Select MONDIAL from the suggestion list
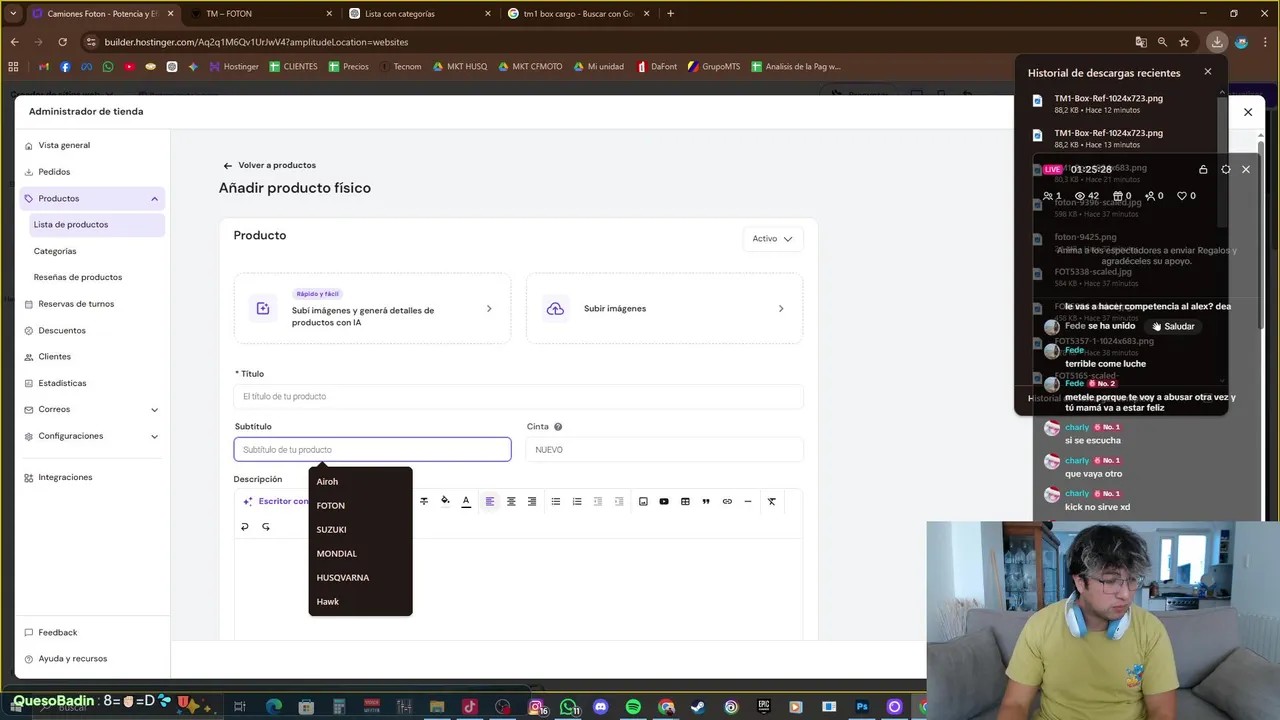 point(360,554)
